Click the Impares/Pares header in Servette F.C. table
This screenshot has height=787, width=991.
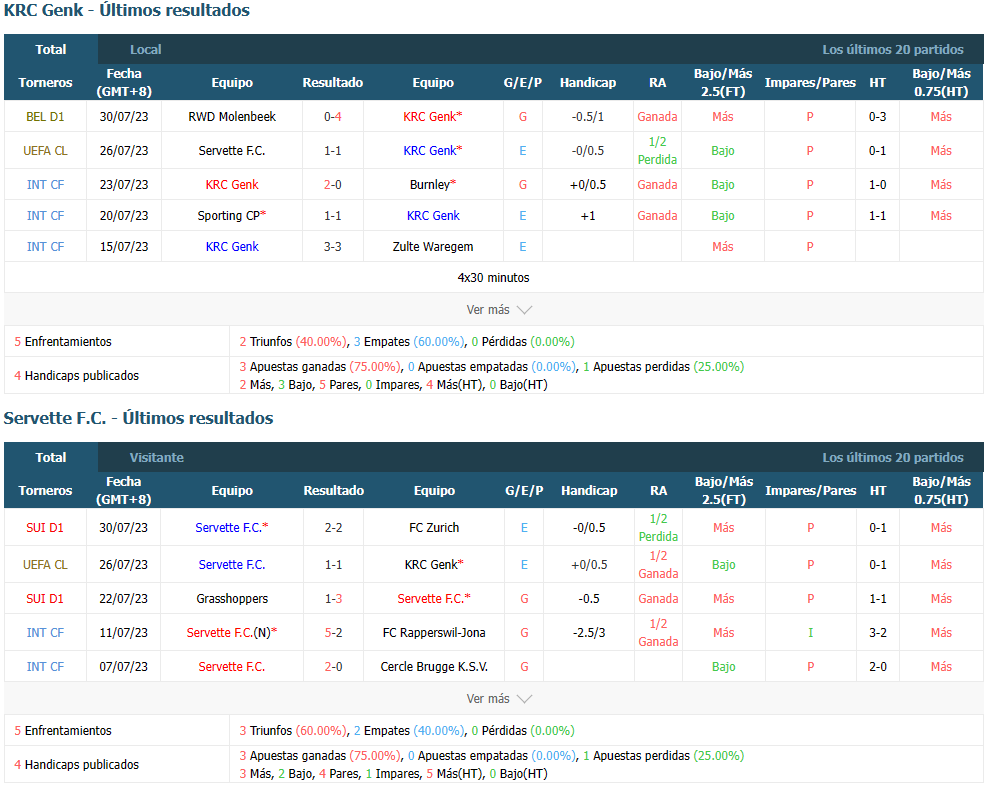811,490
